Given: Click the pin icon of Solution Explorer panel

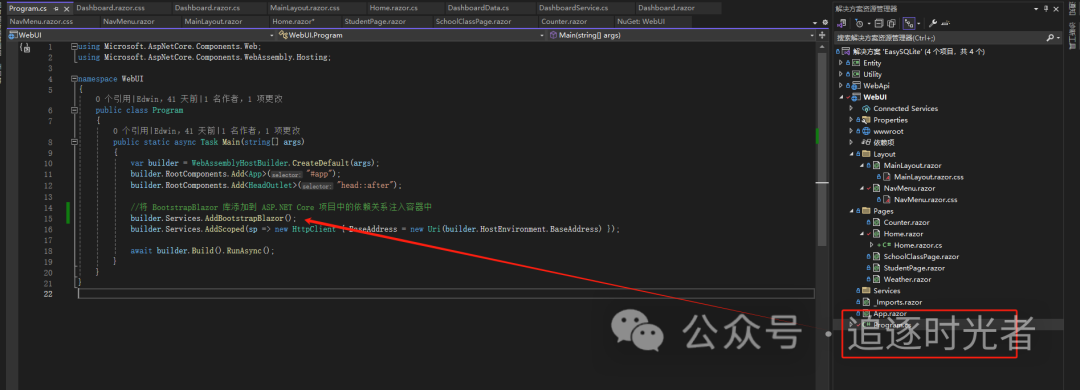Looking at the screenshot, I should (x=1046, y=9).
